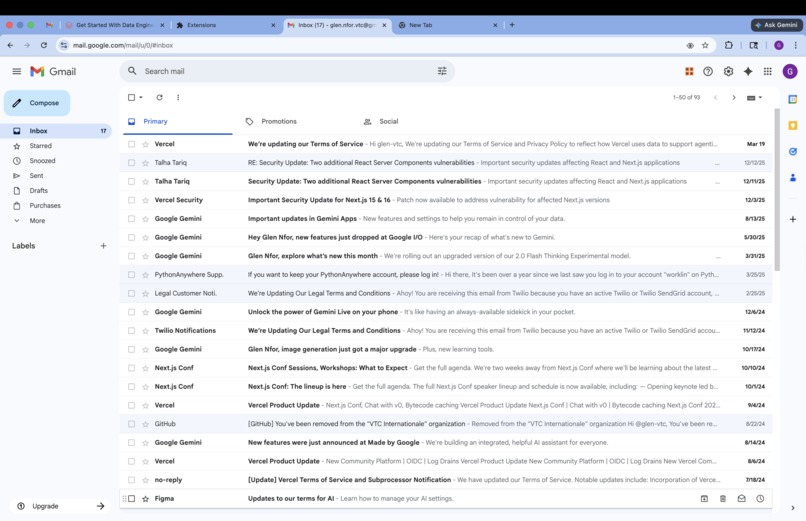Archive the Figma email
This screenshot has width=806, height=521.
(704, 498)
